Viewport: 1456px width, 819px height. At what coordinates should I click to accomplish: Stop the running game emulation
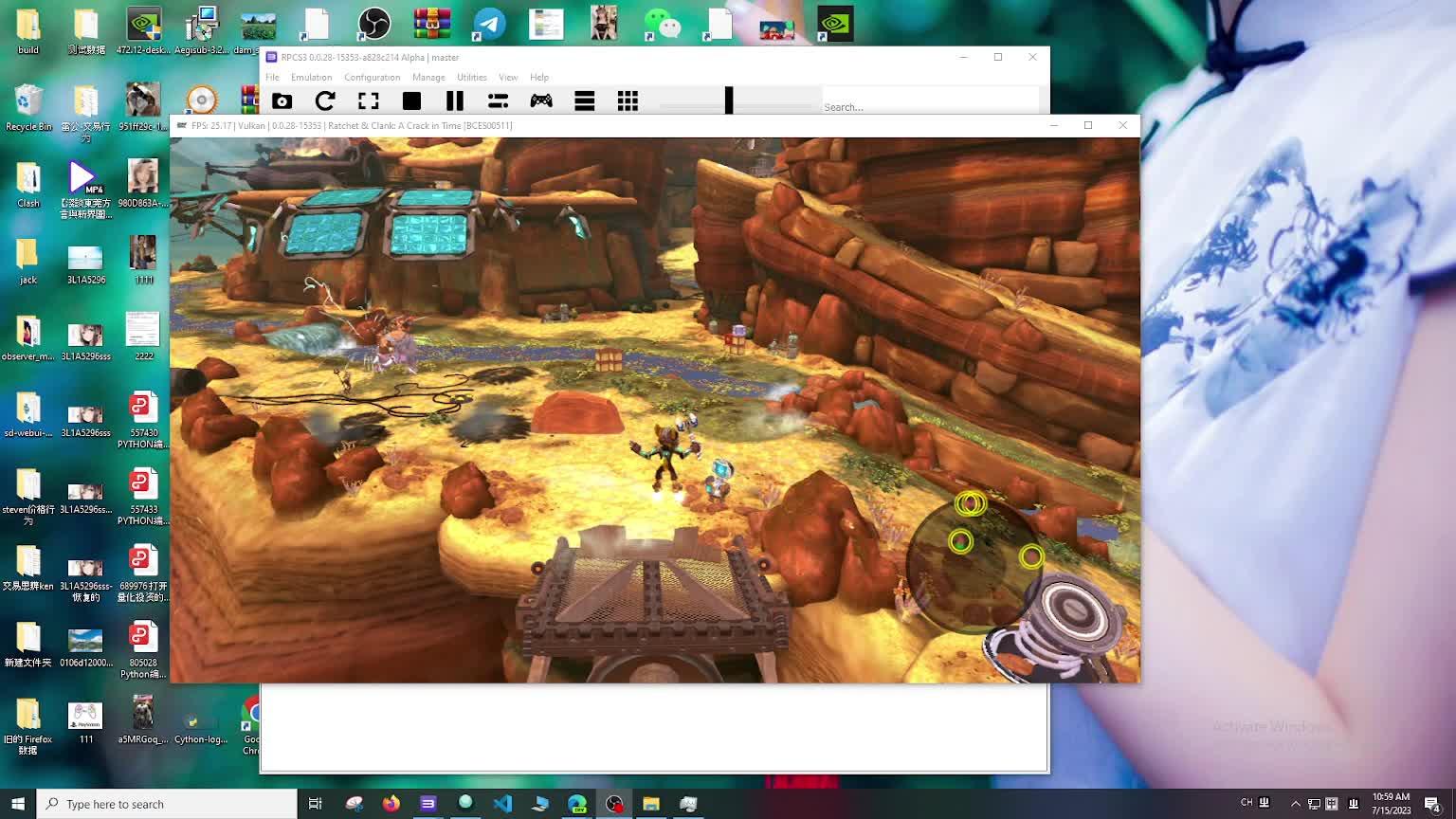(x=411, y=100)
